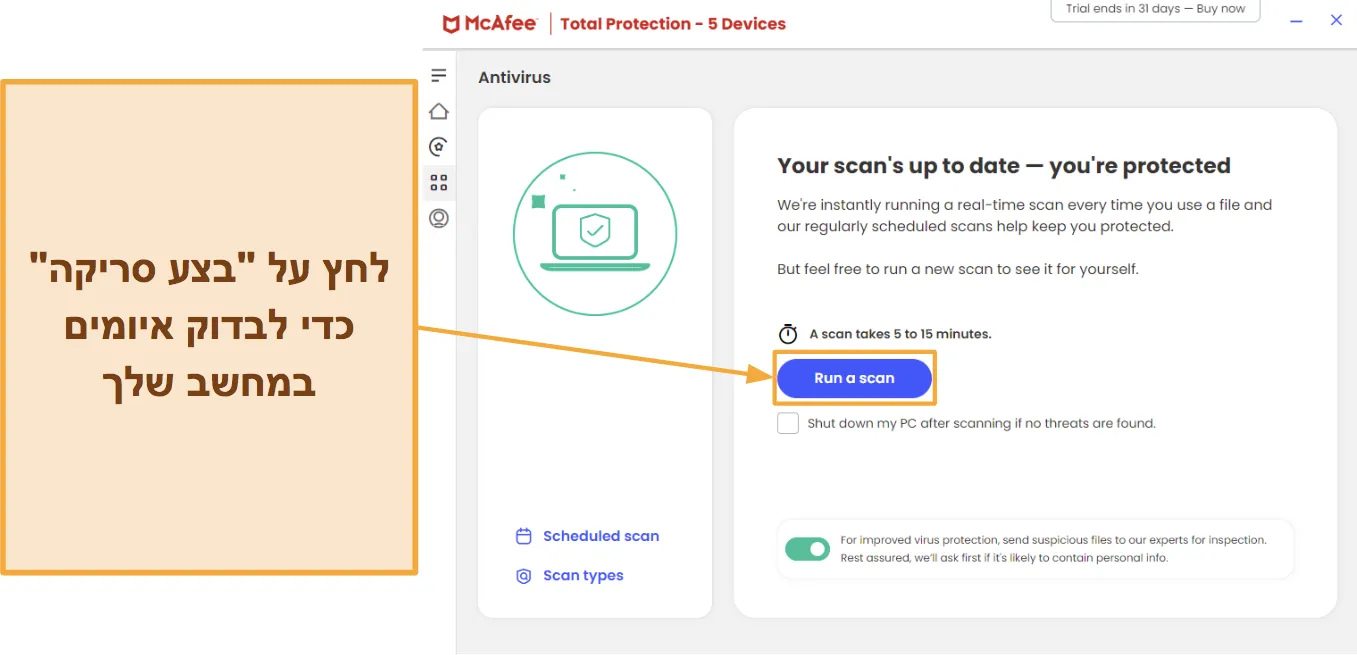This screenshot has height=655, width=1357.
Task: Click the McAfee shield logo
Action: pos(452,23)
